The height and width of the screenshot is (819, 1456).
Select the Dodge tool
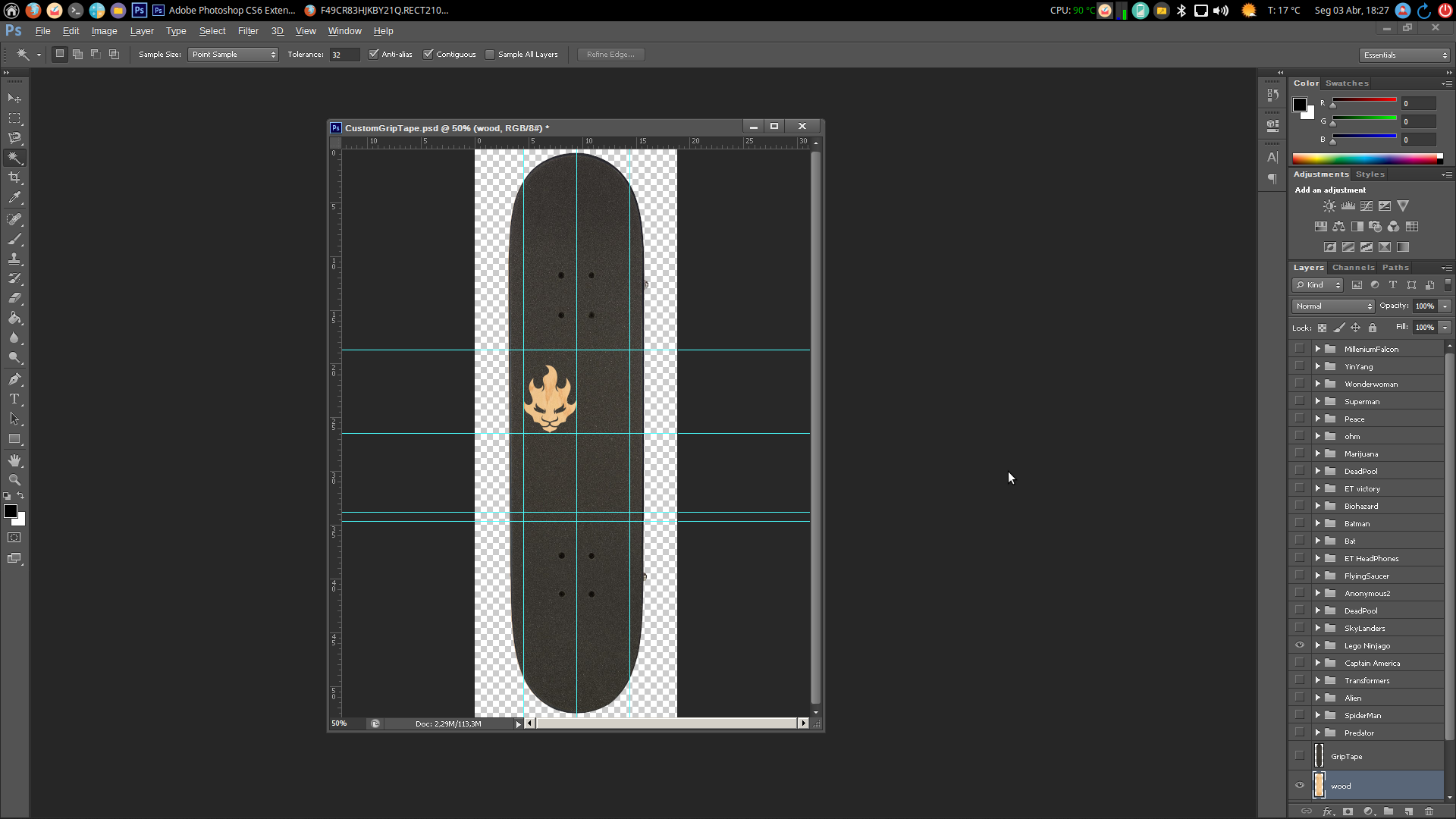(14, 357)
